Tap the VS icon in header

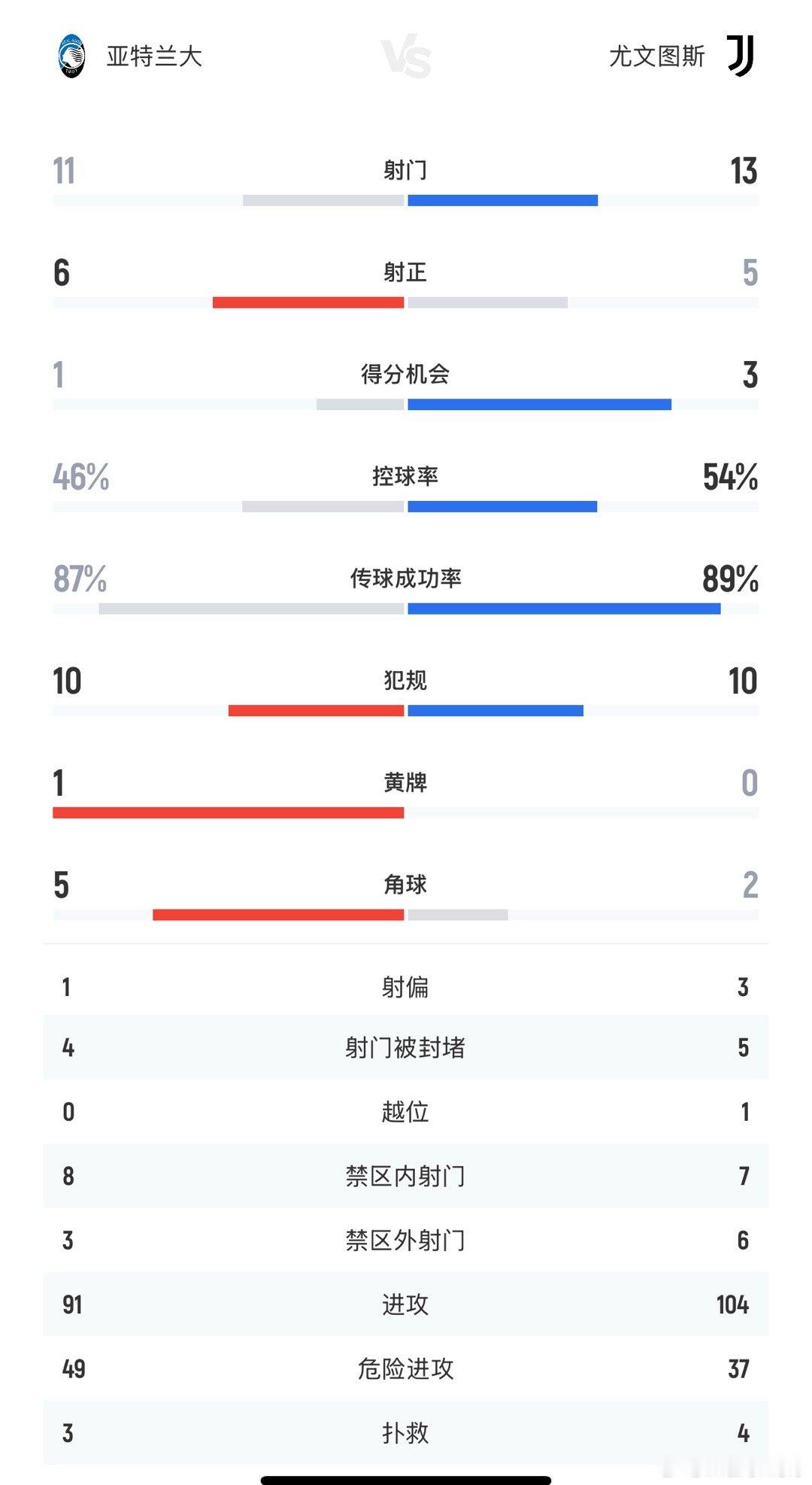[x=406, y=59]
